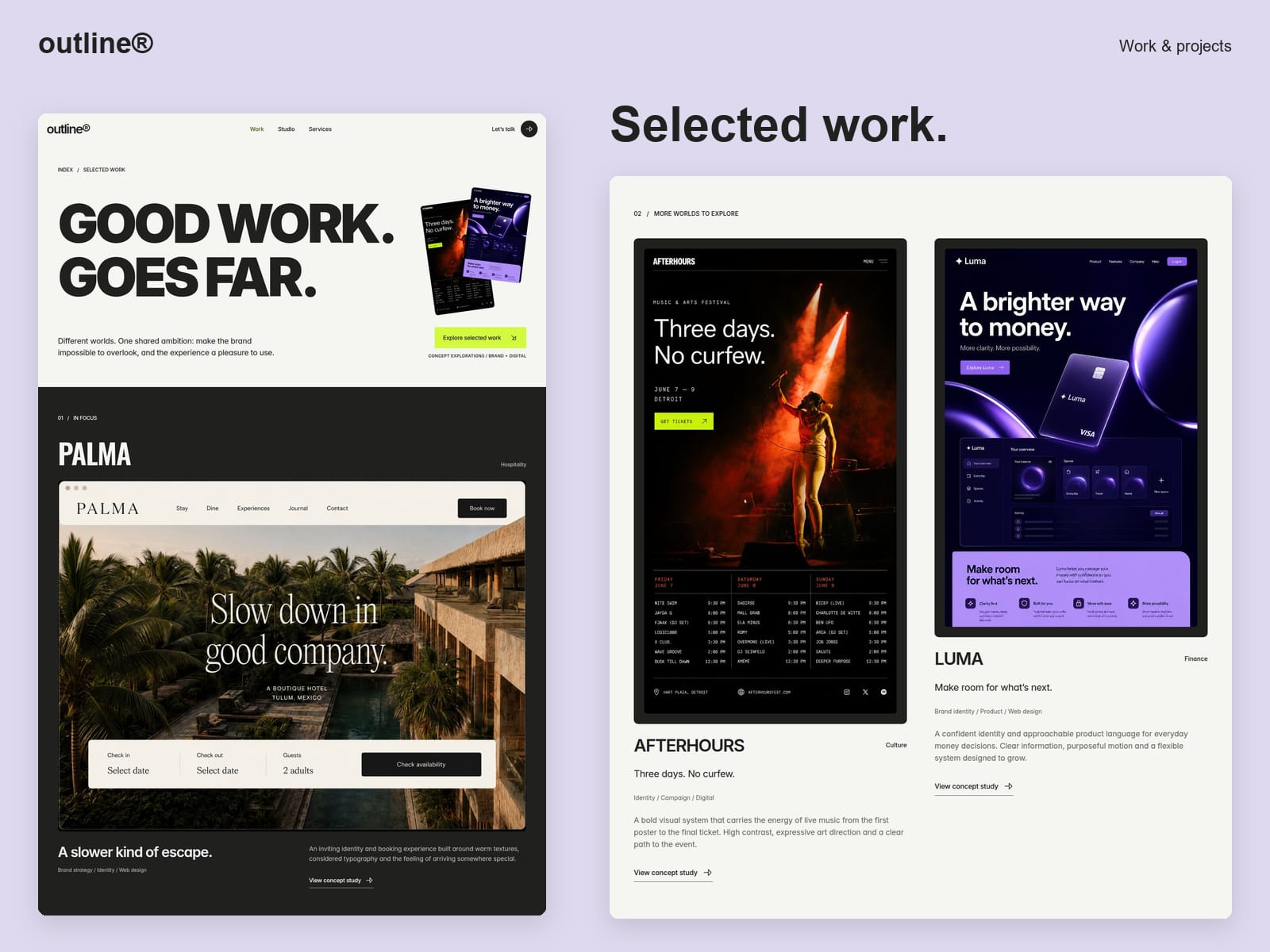Click 'CHARLOTTE DE WITTE' in Sunday lineup
The height and width of the screenshot is (952, 1270).
(837, 612)
